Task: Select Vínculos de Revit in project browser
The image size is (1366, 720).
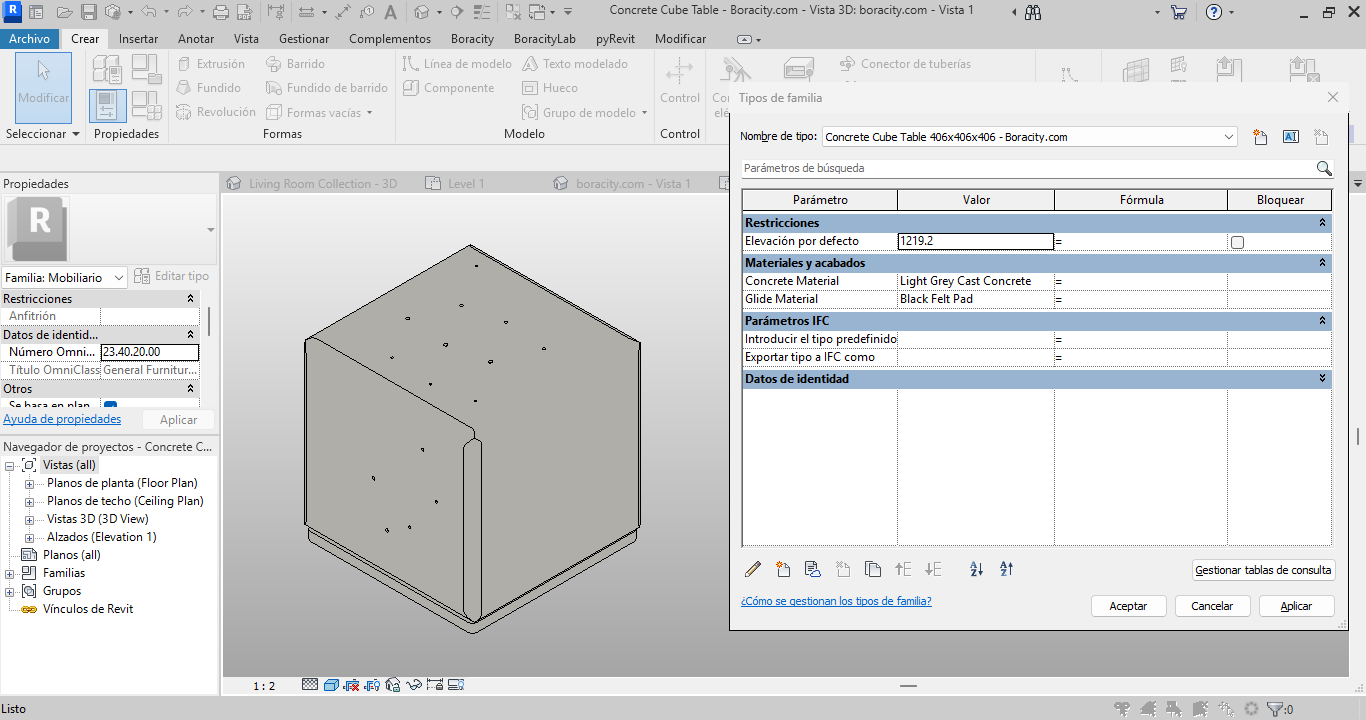Action: tap(88, 609)
